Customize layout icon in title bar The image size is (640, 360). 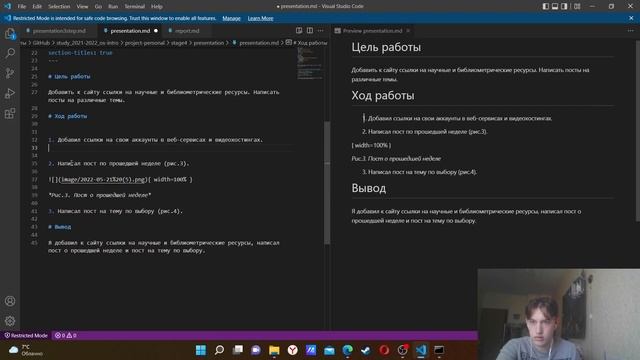pyautogui.click(x=577, y=6)
